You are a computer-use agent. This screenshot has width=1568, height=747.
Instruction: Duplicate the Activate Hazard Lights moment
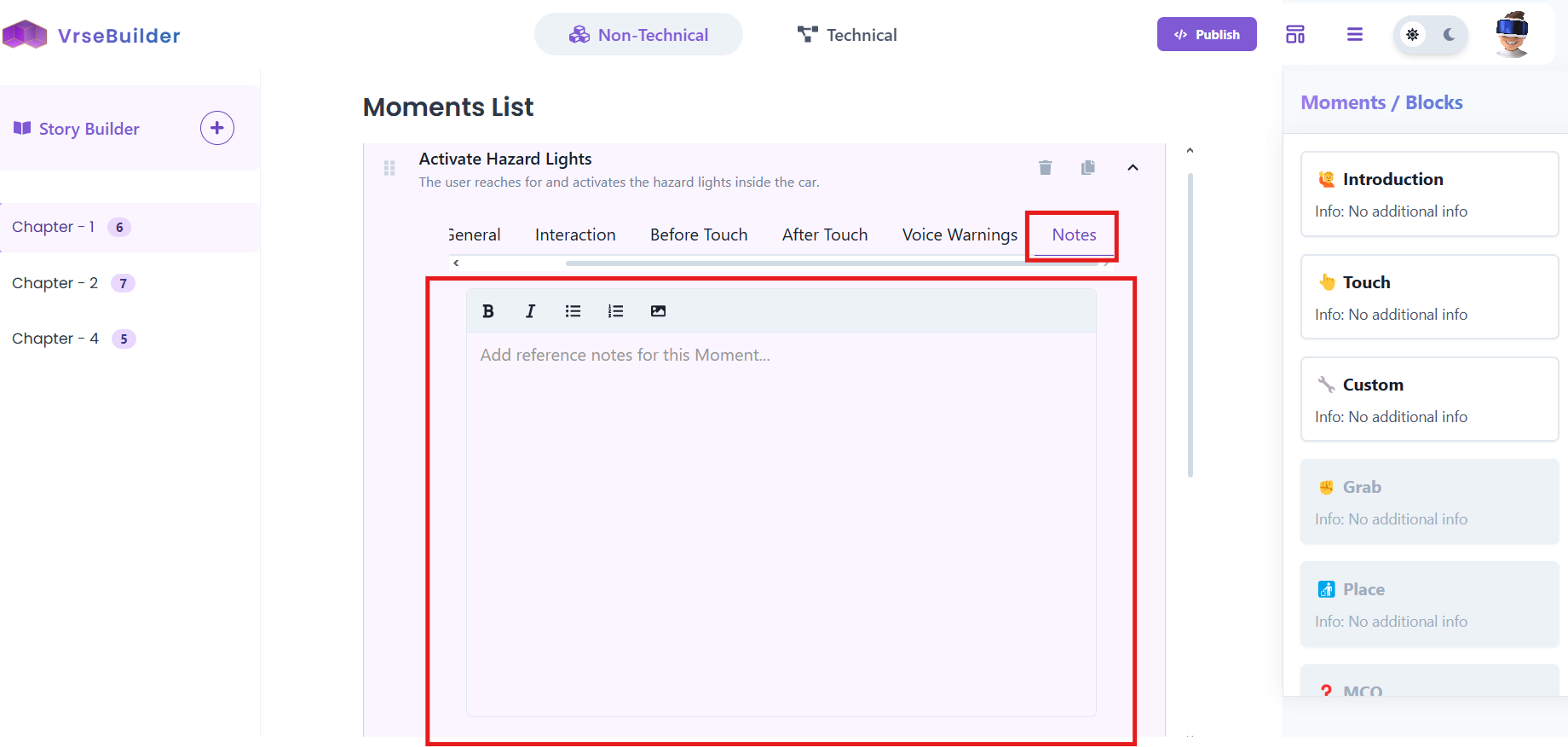[x=1087, y=167]
